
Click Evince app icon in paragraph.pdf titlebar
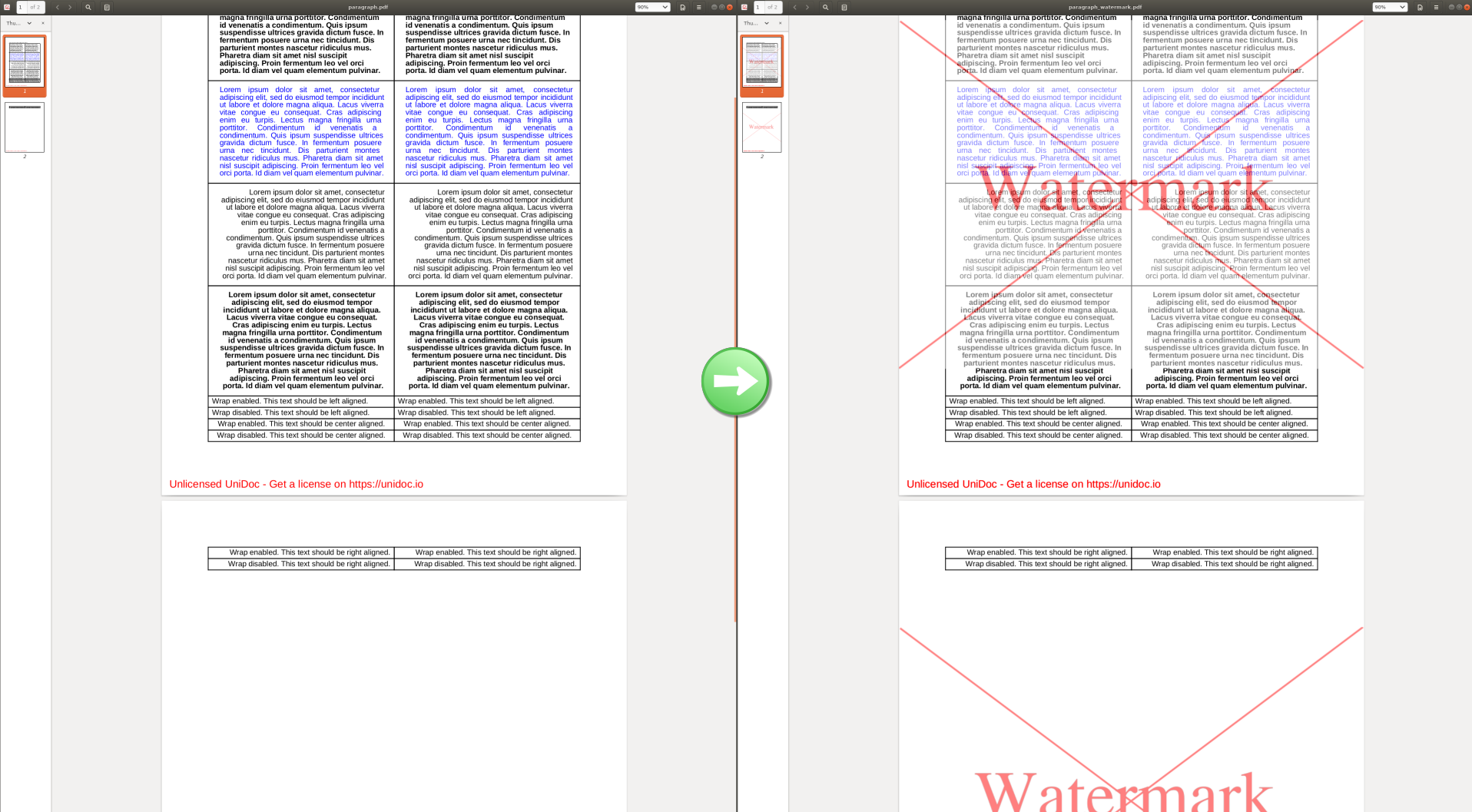7,7
